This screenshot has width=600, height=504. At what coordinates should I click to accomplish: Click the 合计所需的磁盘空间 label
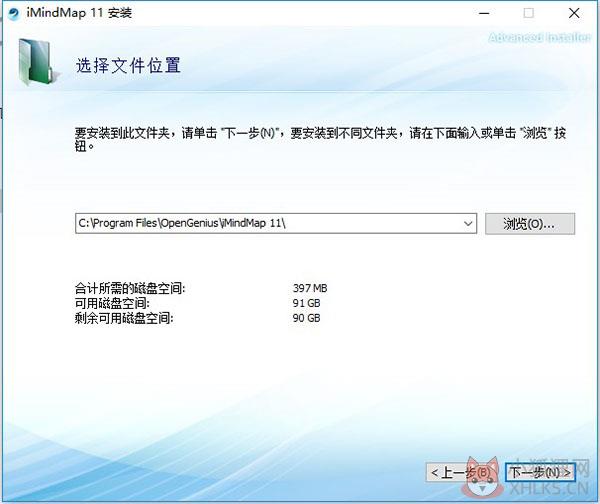tap(130, 288)
